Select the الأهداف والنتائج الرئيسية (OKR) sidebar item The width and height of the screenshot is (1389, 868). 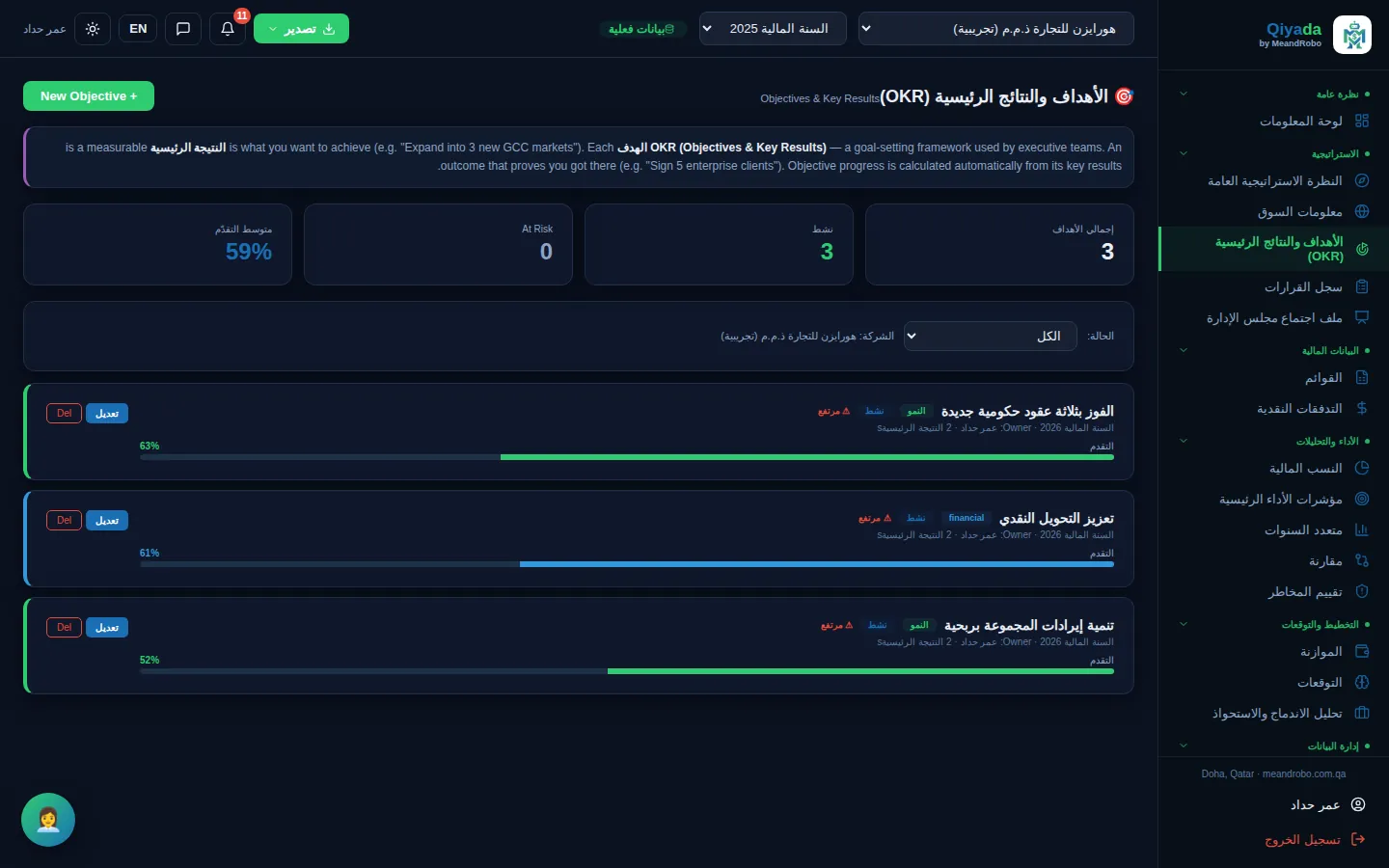pyautogui.click(x=1273, y=249)
